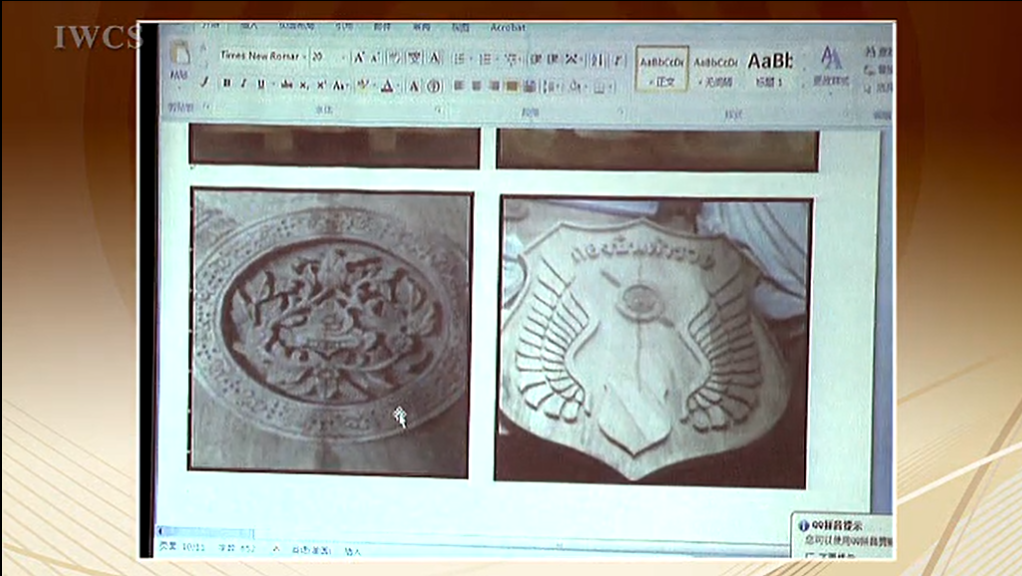The height and width of the screenshot is (576, 1022).
Task: Click the Superscript icon
Action: tap(322, 86)
